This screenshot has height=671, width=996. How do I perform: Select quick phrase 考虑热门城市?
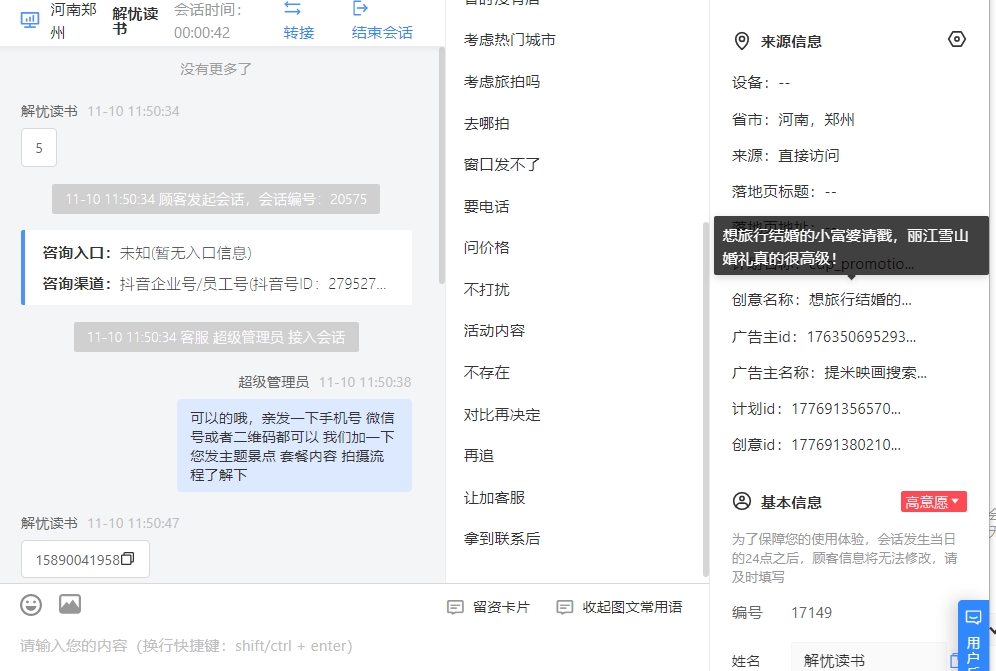(509, 40)
